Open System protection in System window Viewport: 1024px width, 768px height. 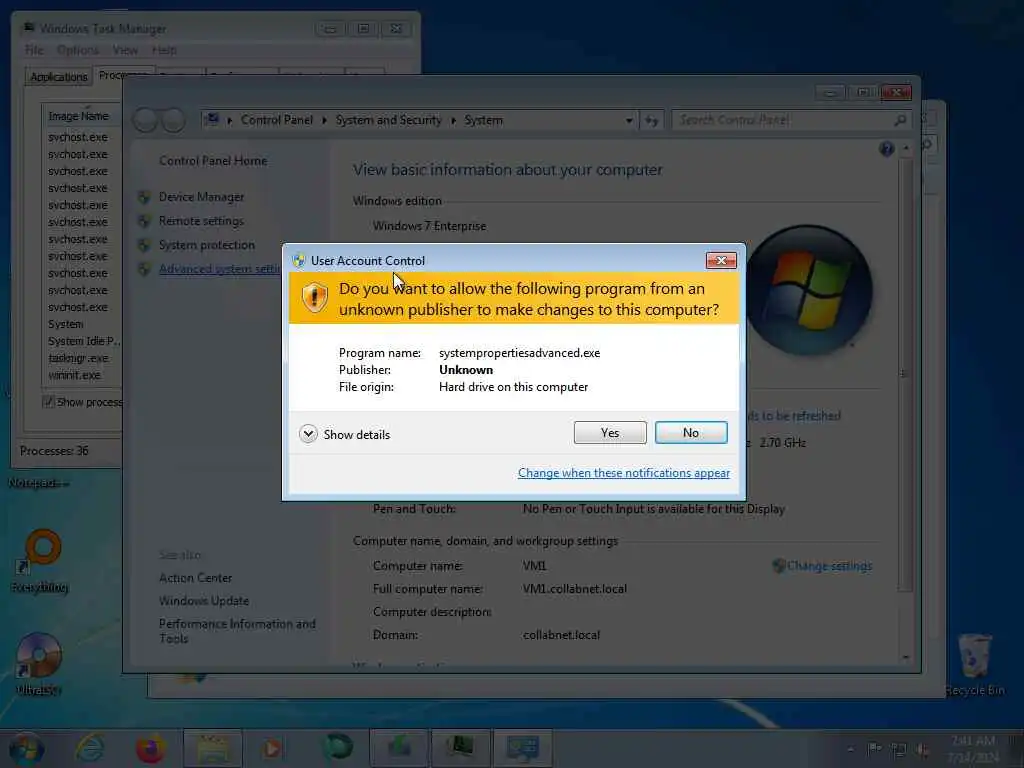pyautogui.click(x=207, y=245)
